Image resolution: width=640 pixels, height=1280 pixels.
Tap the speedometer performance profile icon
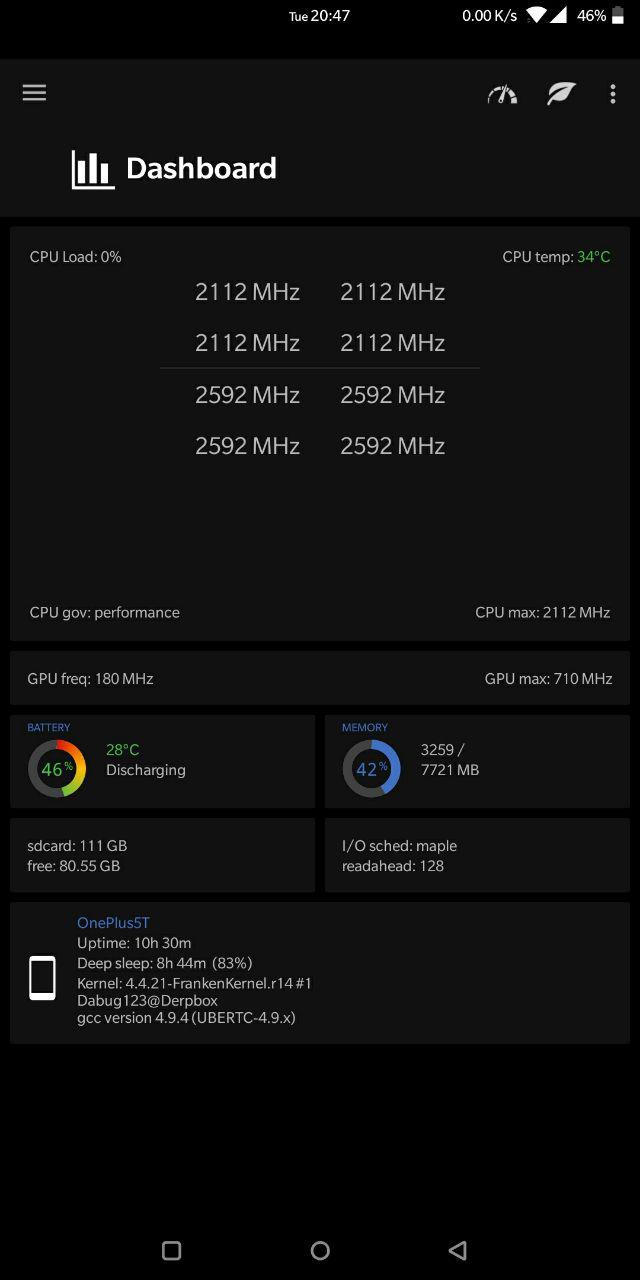502,94
